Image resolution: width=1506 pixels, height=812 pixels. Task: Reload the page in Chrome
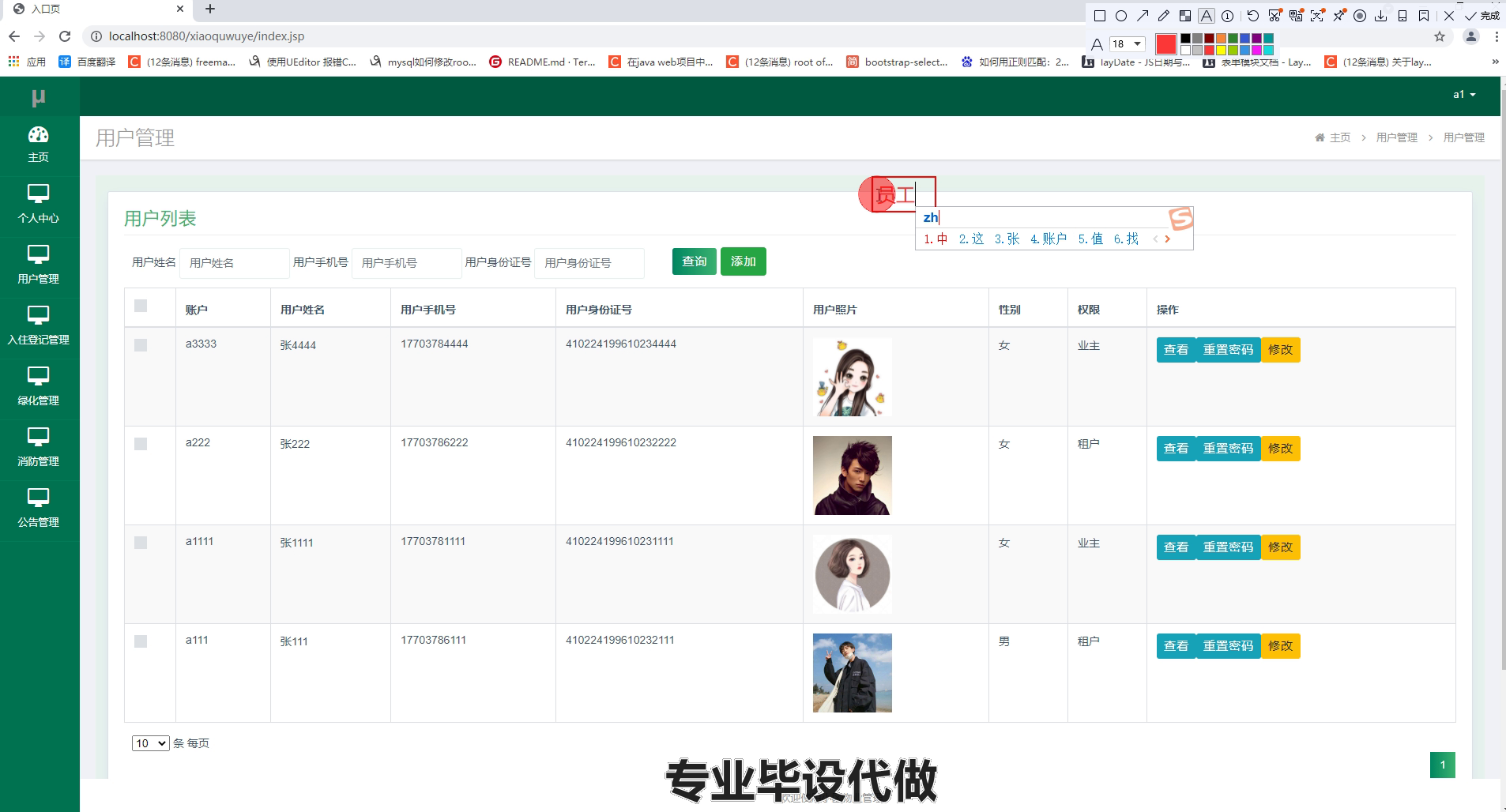point(65,36)
